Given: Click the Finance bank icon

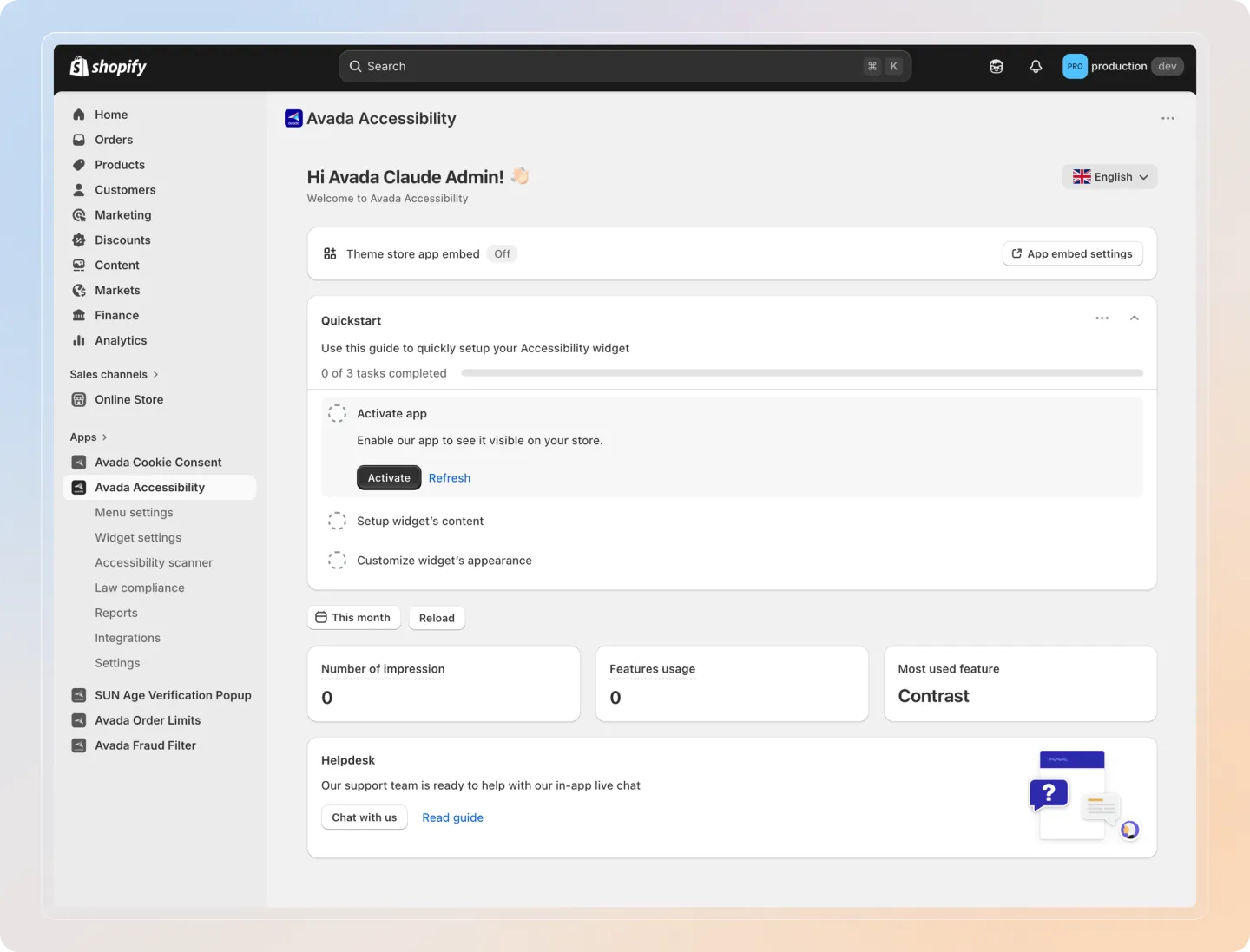Looking at the screenshot, I should click(x=79, y=316).
